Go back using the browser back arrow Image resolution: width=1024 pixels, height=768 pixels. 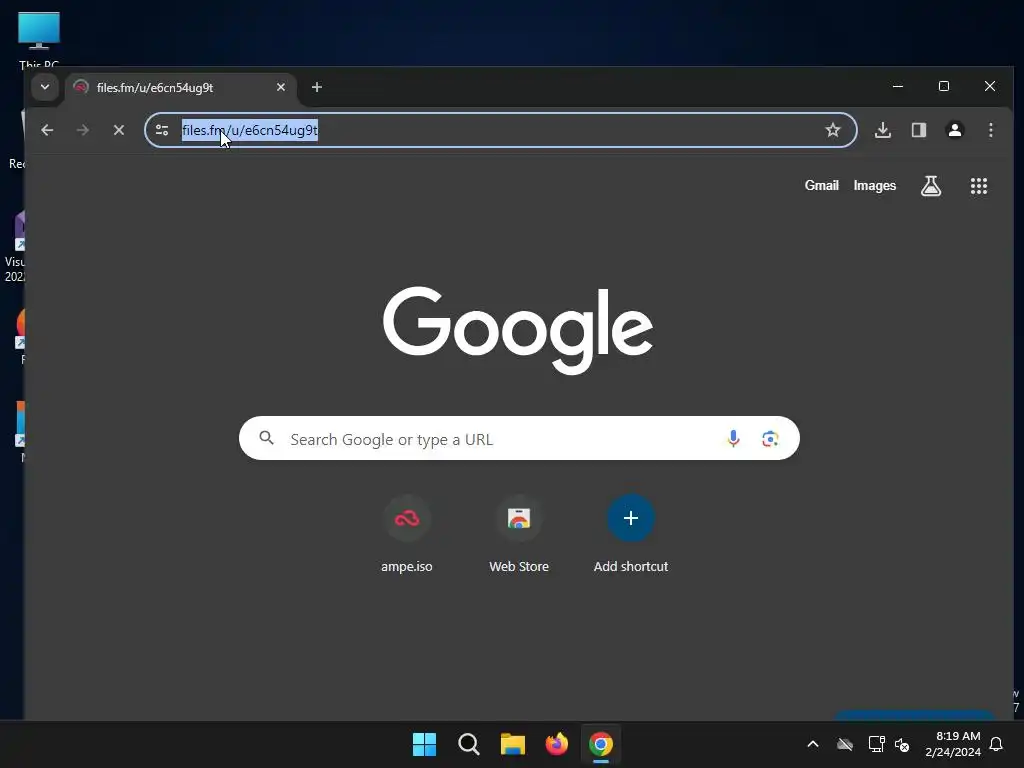point(47,130)
